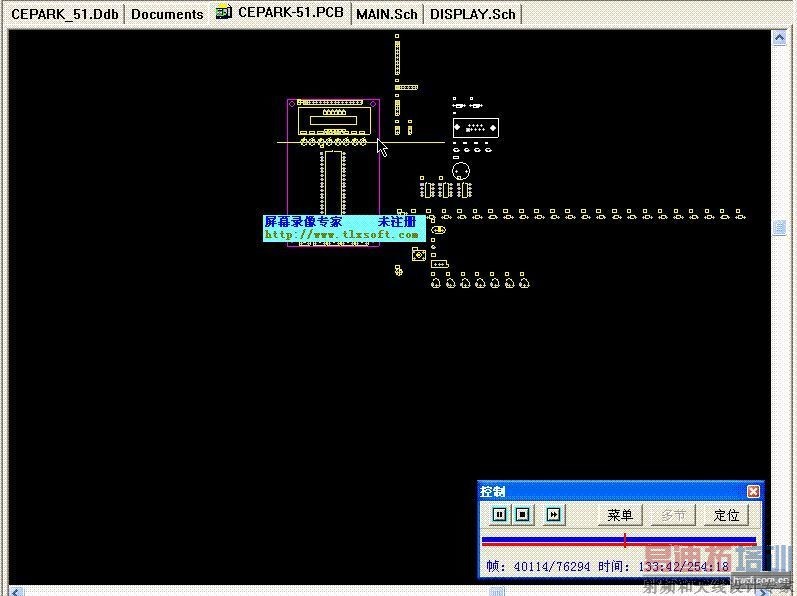Fast-forward playback in the 控制 window
Image resolution: width=797 pixels, height=596 pixels.
pyautogui.click(x=553, y=515)
